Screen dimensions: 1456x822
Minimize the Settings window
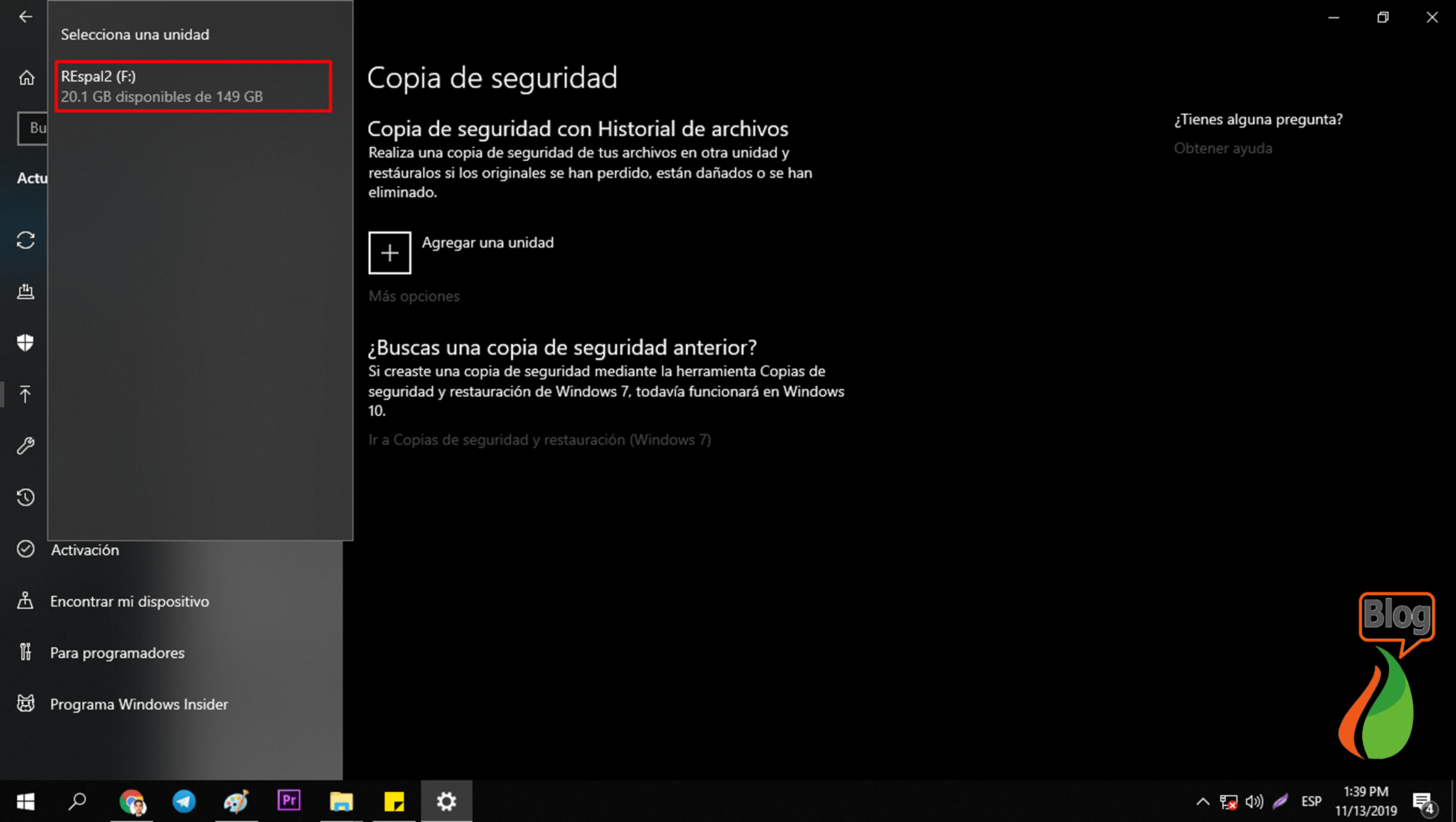[x=1333, y=17]
